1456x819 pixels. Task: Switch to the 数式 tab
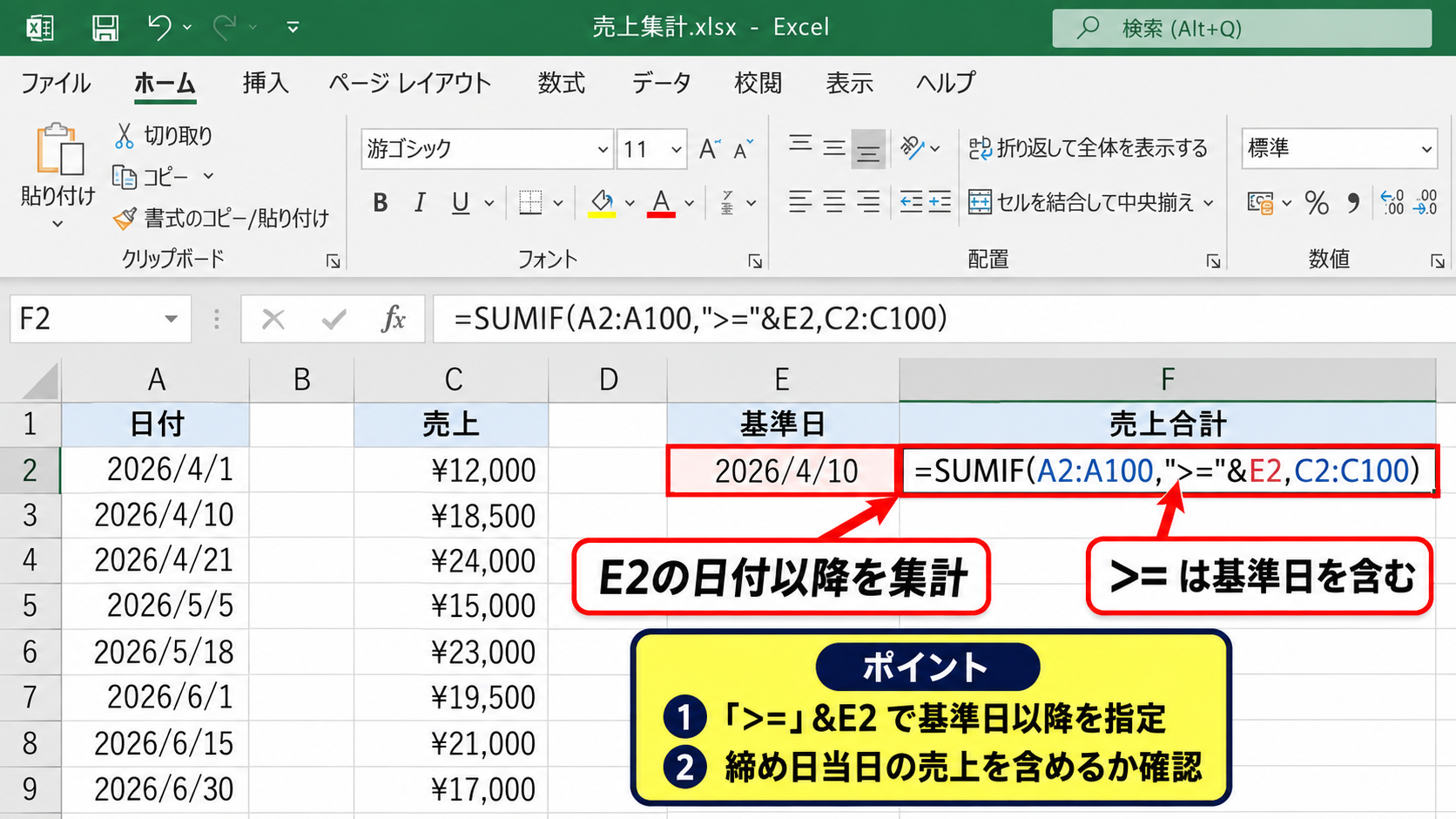coord(562,83)
